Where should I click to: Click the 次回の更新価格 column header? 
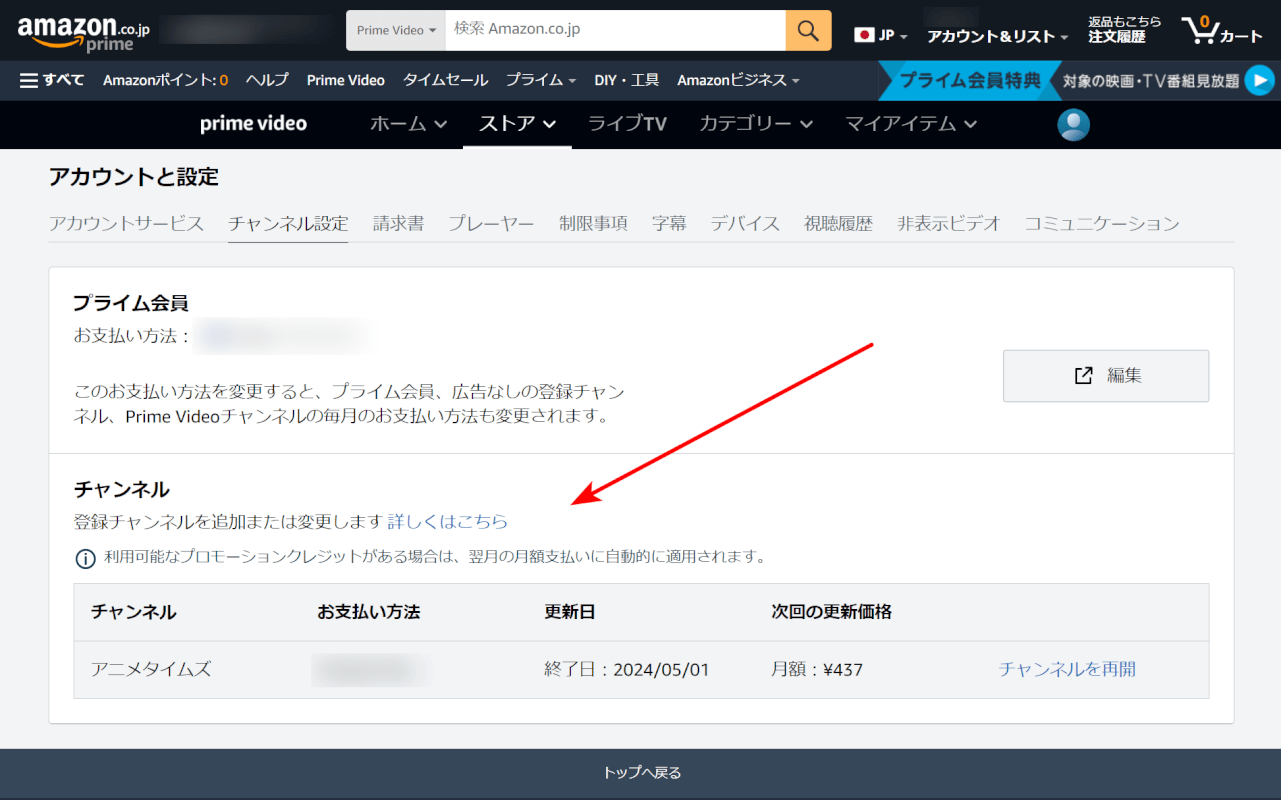coord(832,611)
